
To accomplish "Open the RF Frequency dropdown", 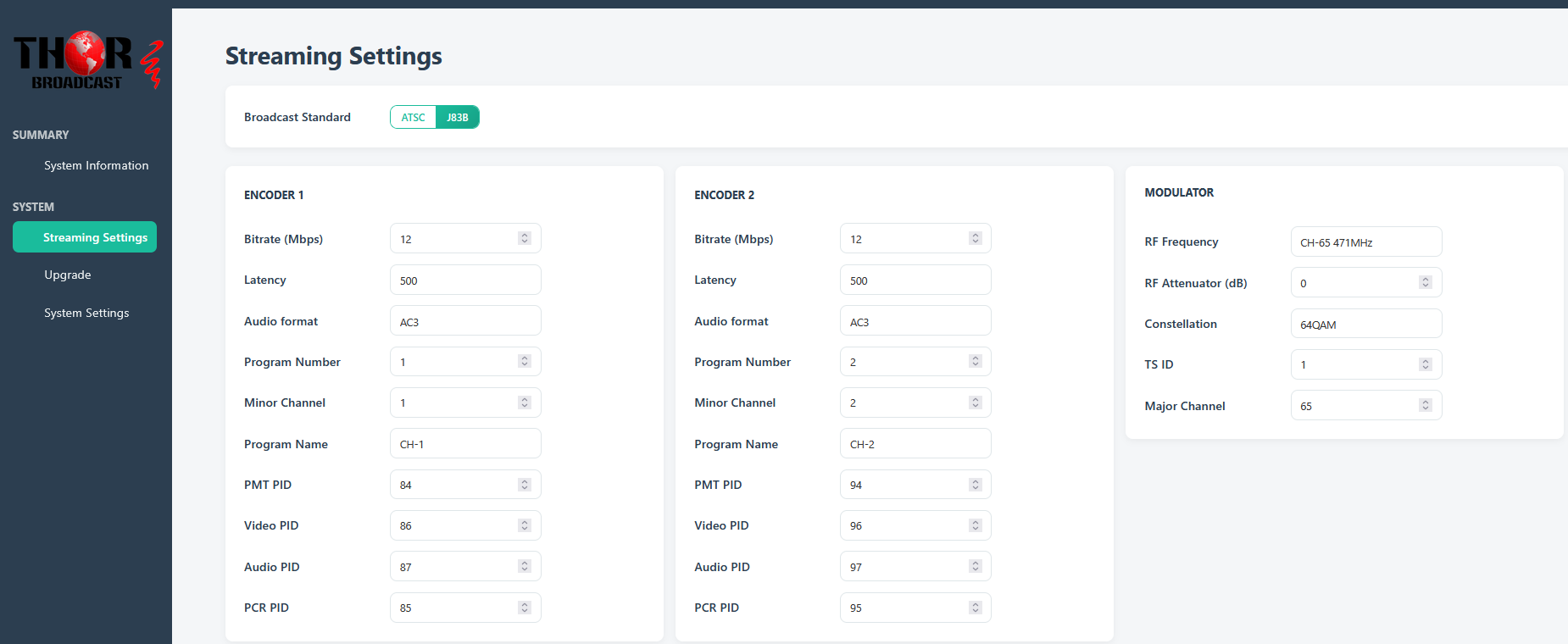I will click(1365, 242).
